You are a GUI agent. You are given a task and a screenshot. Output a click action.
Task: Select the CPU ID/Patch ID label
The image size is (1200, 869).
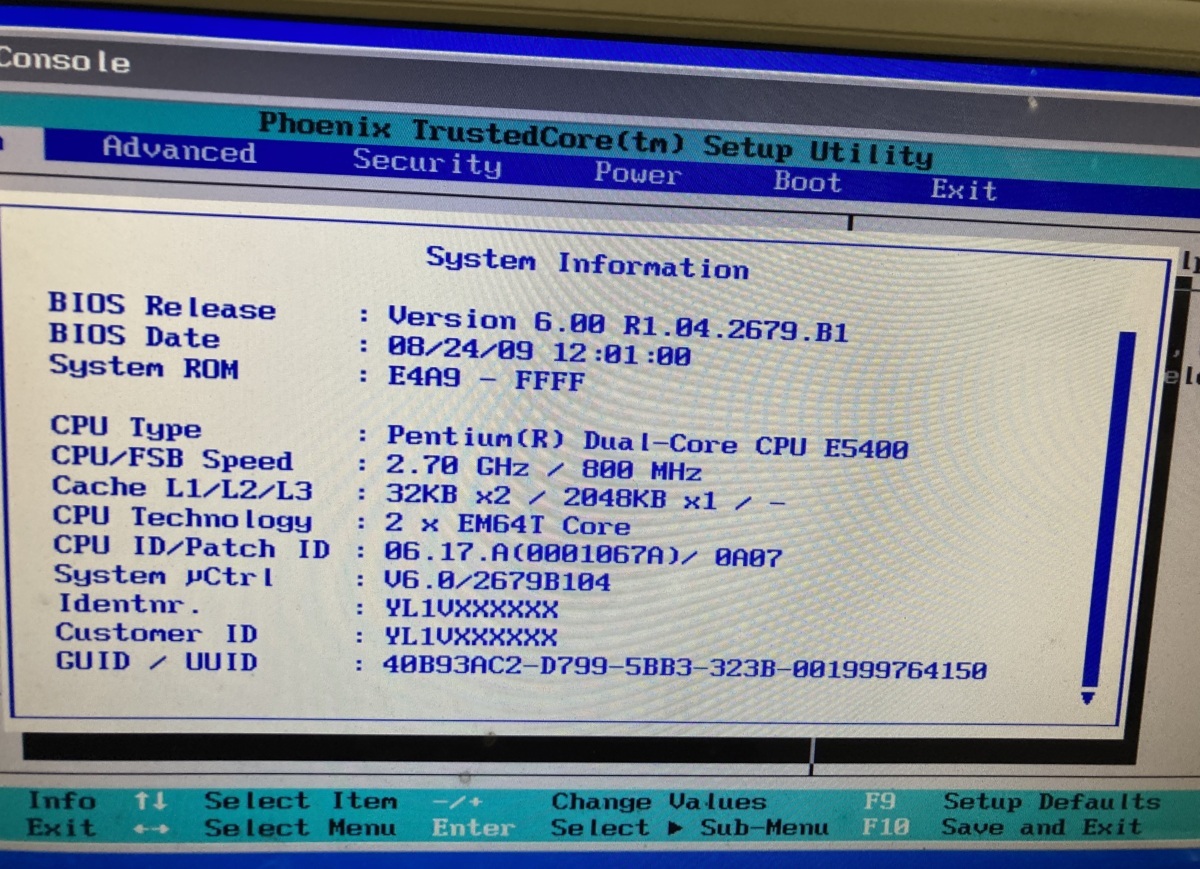(192, 547)
